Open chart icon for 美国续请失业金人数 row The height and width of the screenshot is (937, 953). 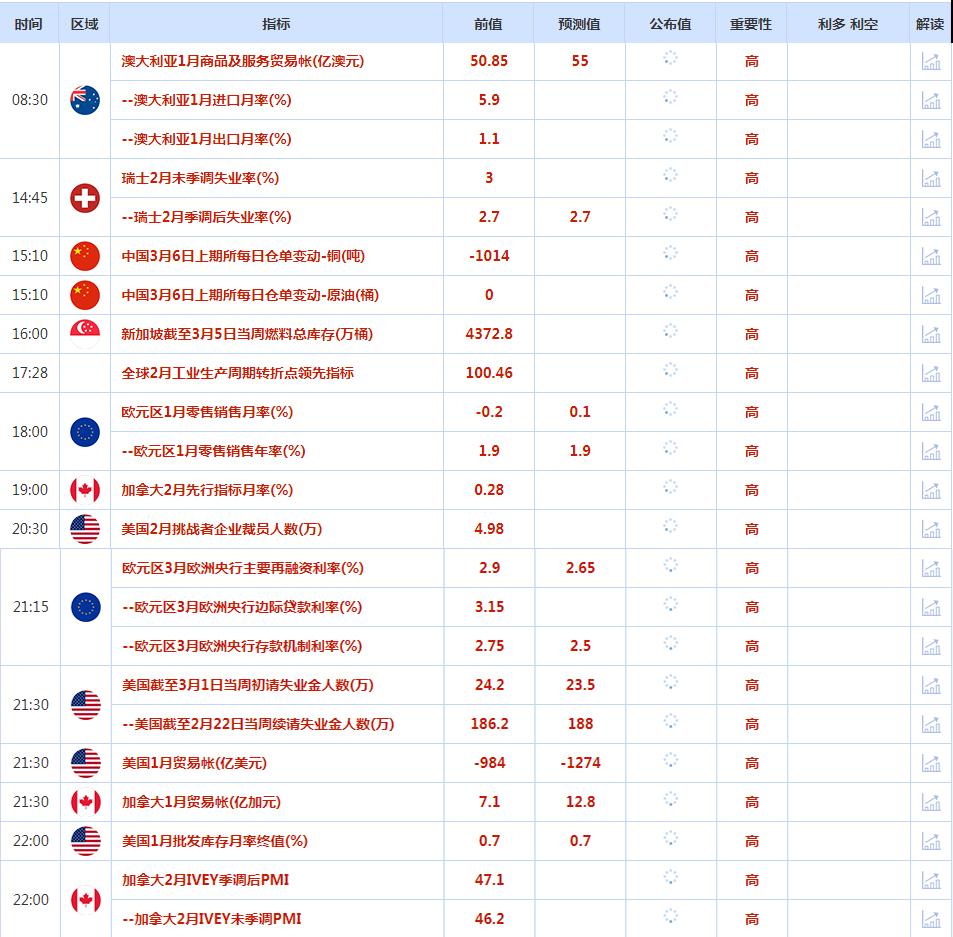point(931,724)
